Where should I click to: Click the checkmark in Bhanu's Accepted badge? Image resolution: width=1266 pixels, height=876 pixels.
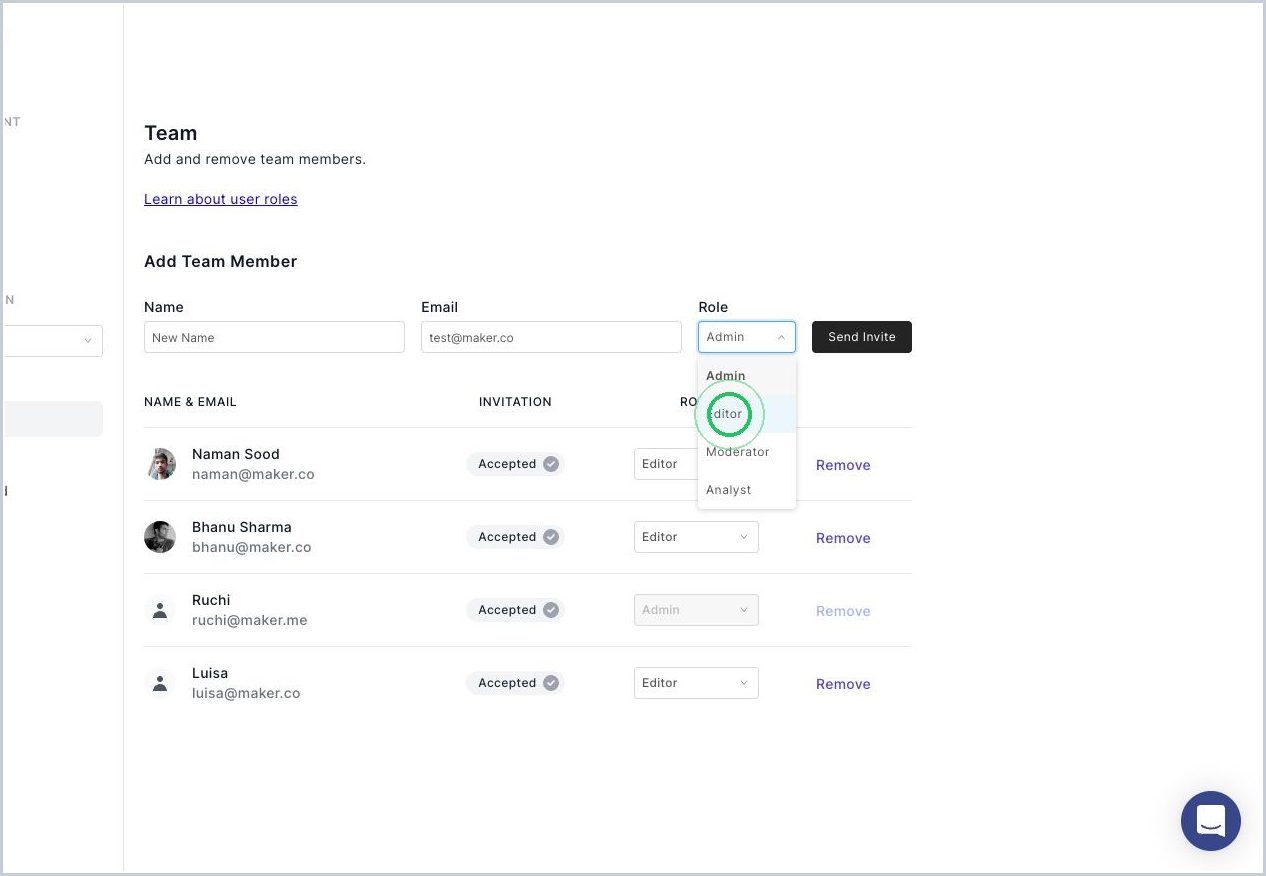click(551, 537)
